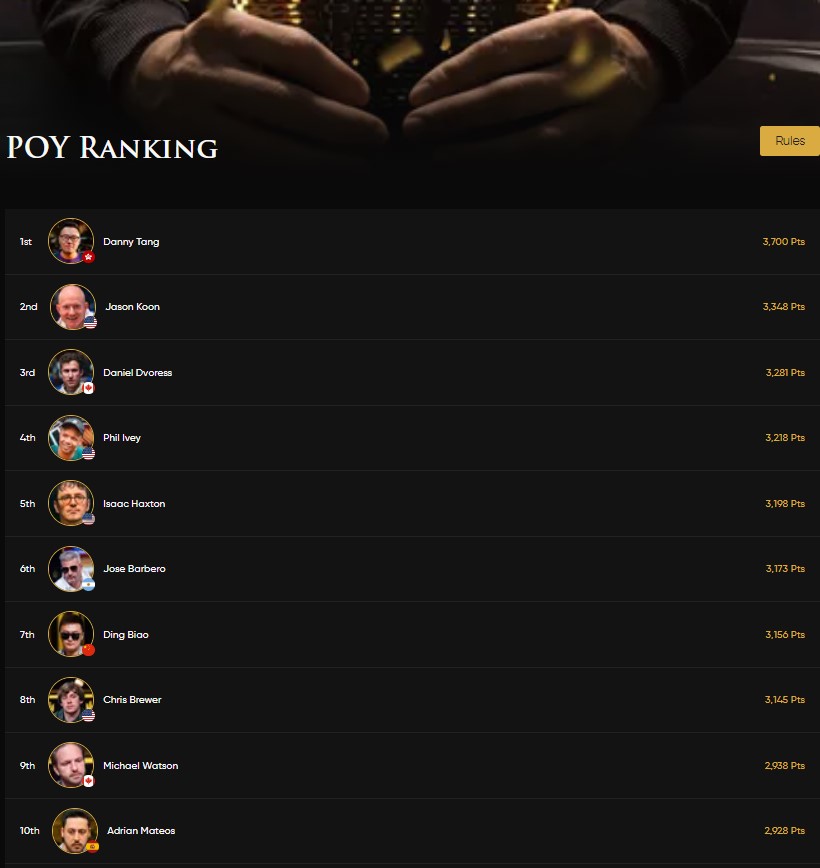Open the POY Rules button
820x868 pixels.
click(790, 141)
